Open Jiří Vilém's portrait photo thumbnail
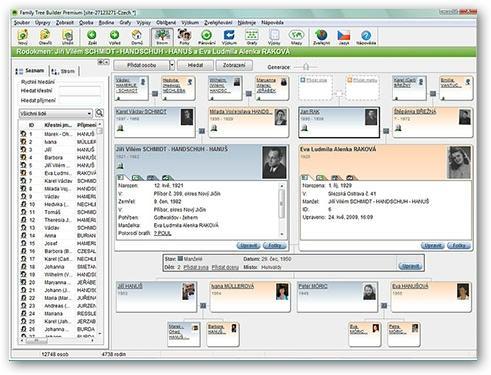The image size is (491, 375). [274, 163]
